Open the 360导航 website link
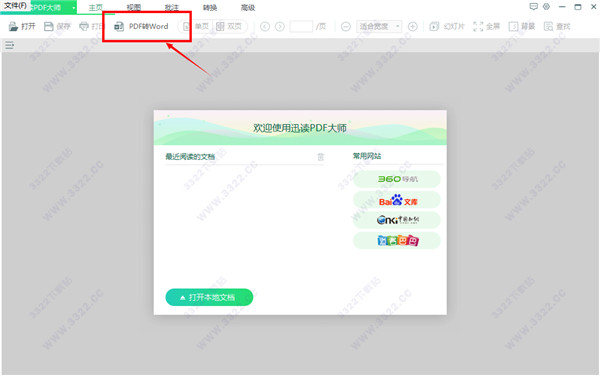The width and height of the screenshot is (600, 376). coord(397,179)
